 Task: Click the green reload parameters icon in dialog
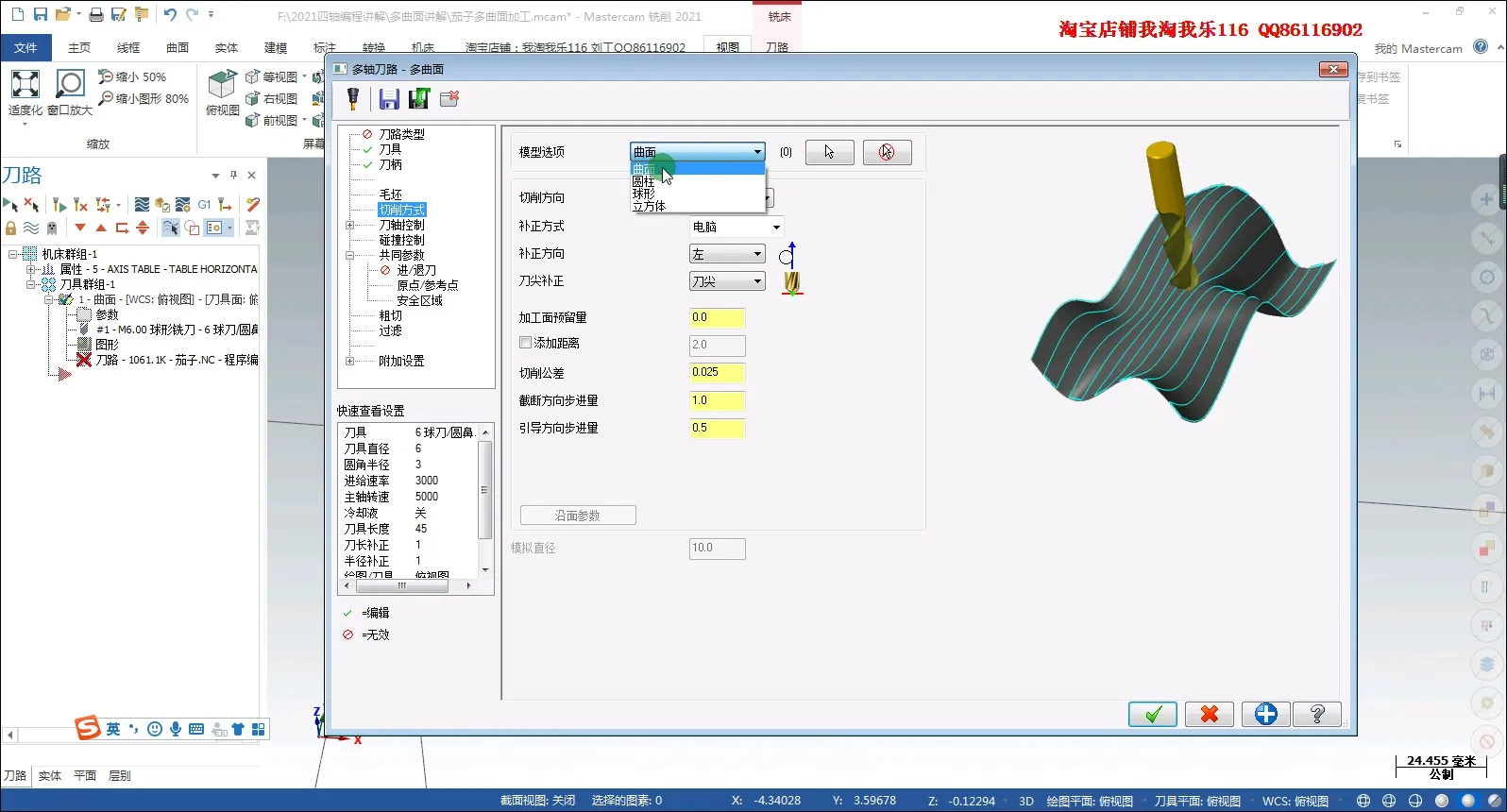coord(419,98)
